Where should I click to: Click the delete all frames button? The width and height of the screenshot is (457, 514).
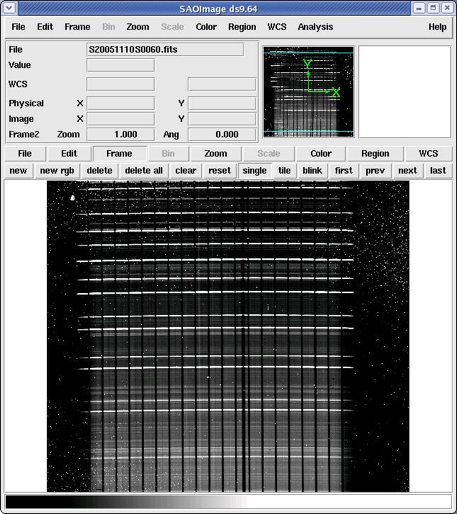click(x=144, y=171)
